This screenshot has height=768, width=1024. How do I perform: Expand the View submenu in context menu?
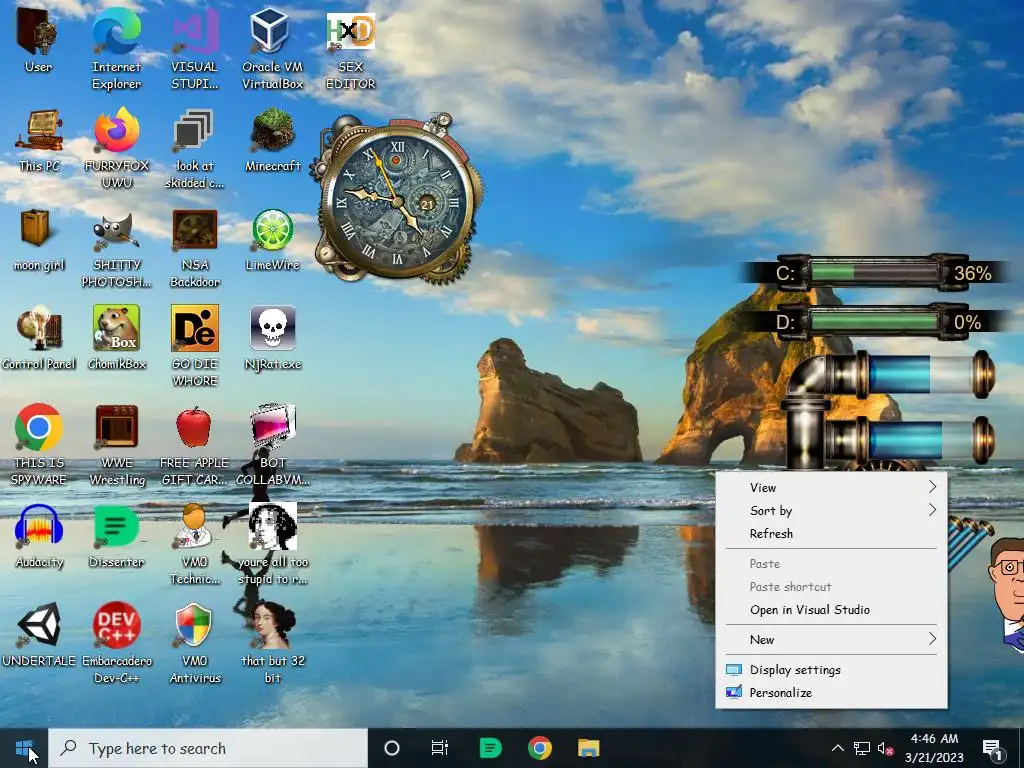[831, 487]
